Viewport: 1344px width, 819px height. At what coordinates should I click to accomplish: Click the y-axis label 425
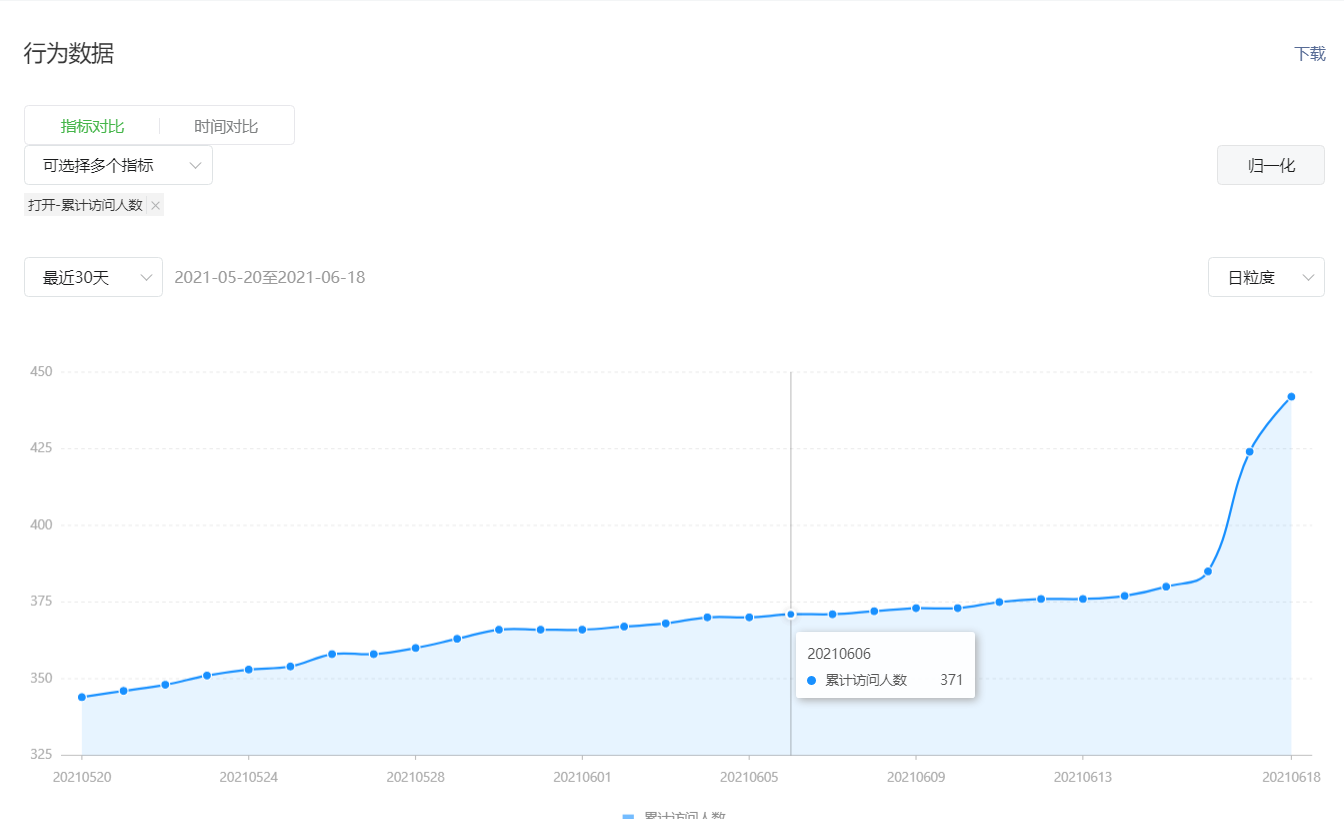[42, 448]
